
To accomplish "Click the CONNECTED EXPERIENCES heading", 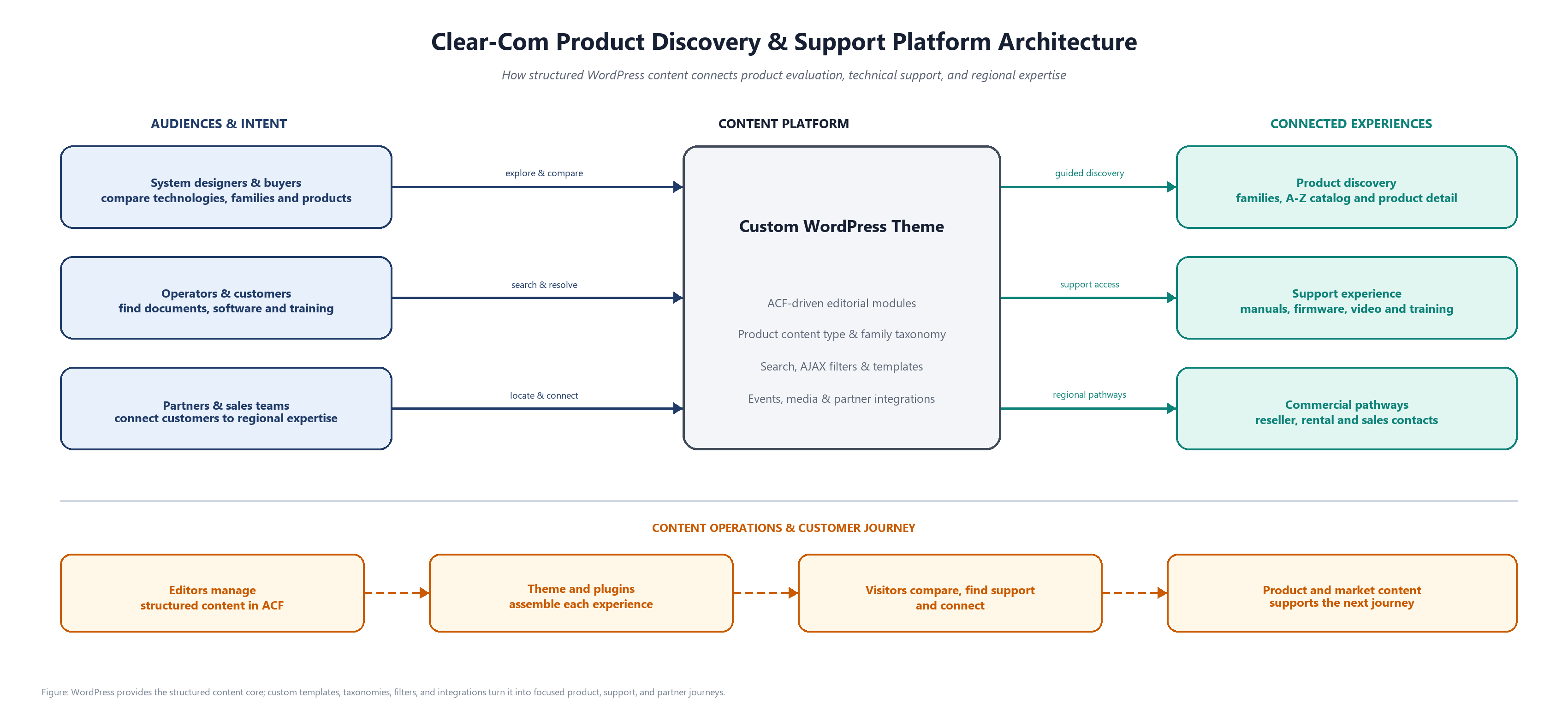I will tap(1351, 124).
